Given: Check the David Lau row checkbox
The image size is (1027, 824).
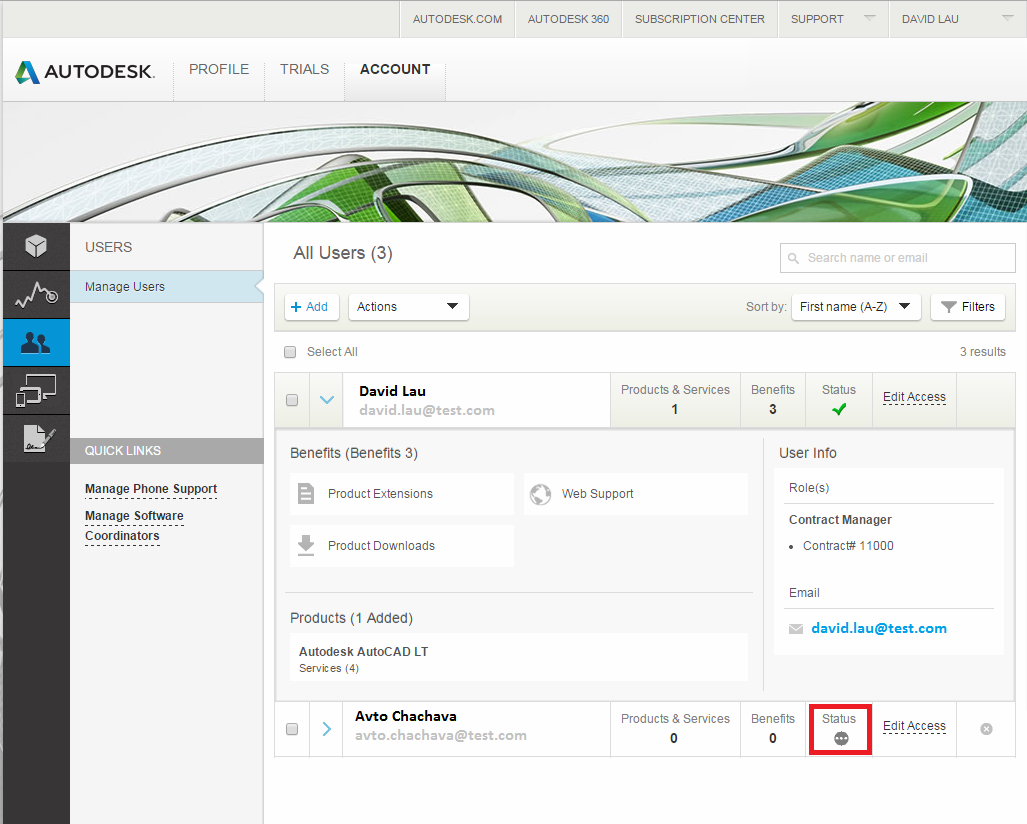Looking at the screenshot, I should point(292,400).
